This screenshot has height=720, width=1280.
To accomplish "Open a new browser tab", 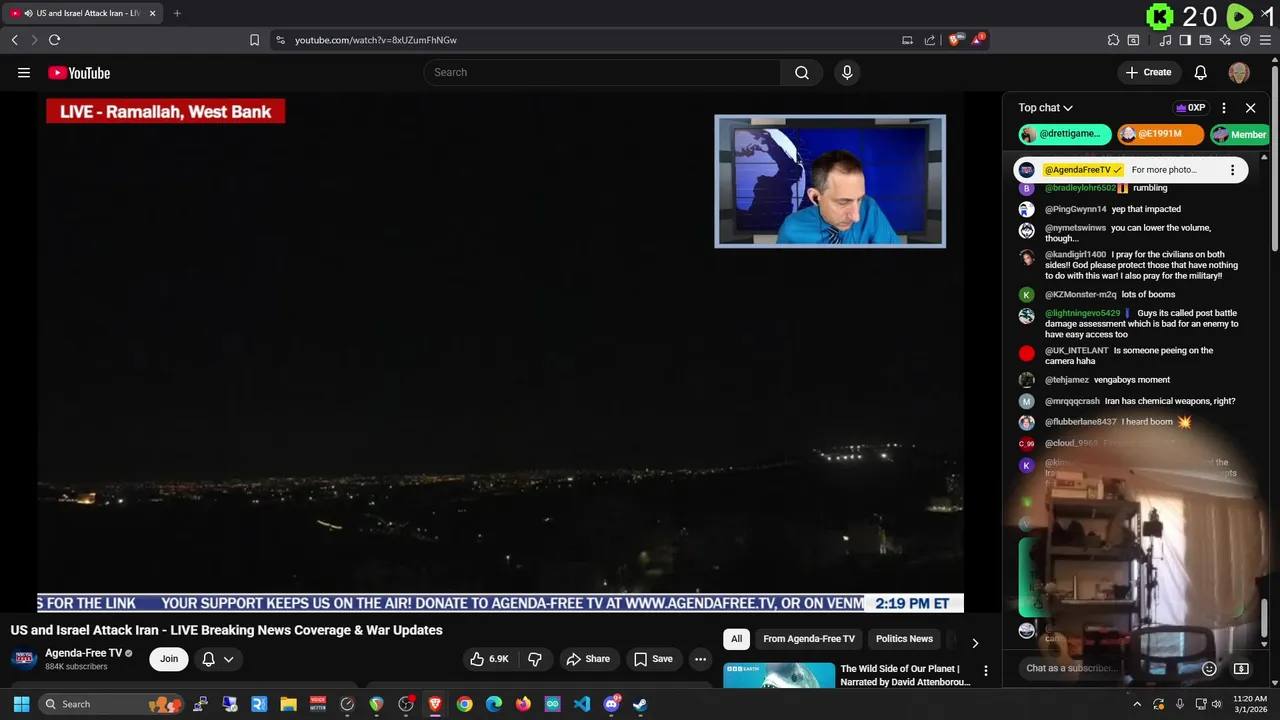I will tap(177, 13).
